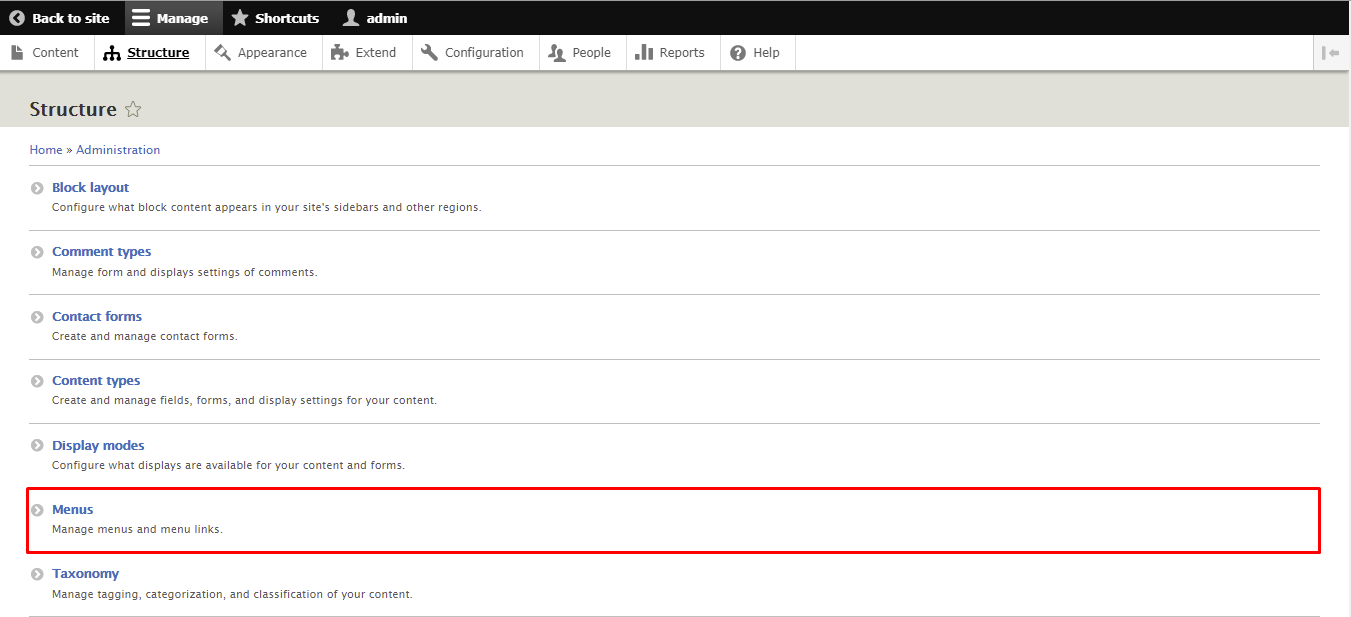1351x617 pixels.
Task: Open the Content types link
Action: coord(96,381)
